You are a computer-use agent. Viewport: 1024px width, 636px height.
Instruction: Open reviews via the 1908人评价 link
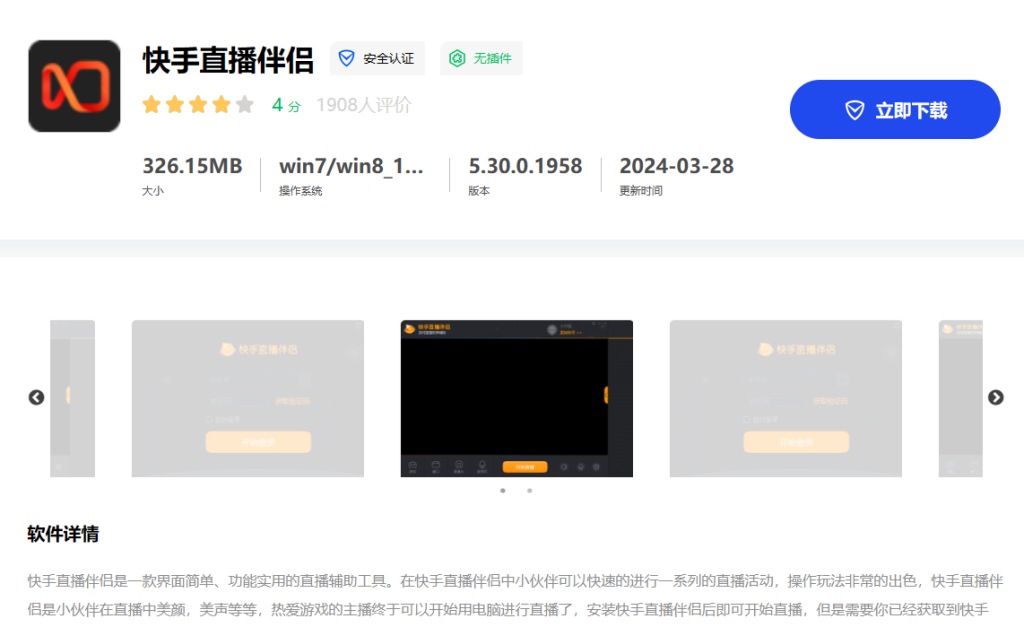click(363, 104)
